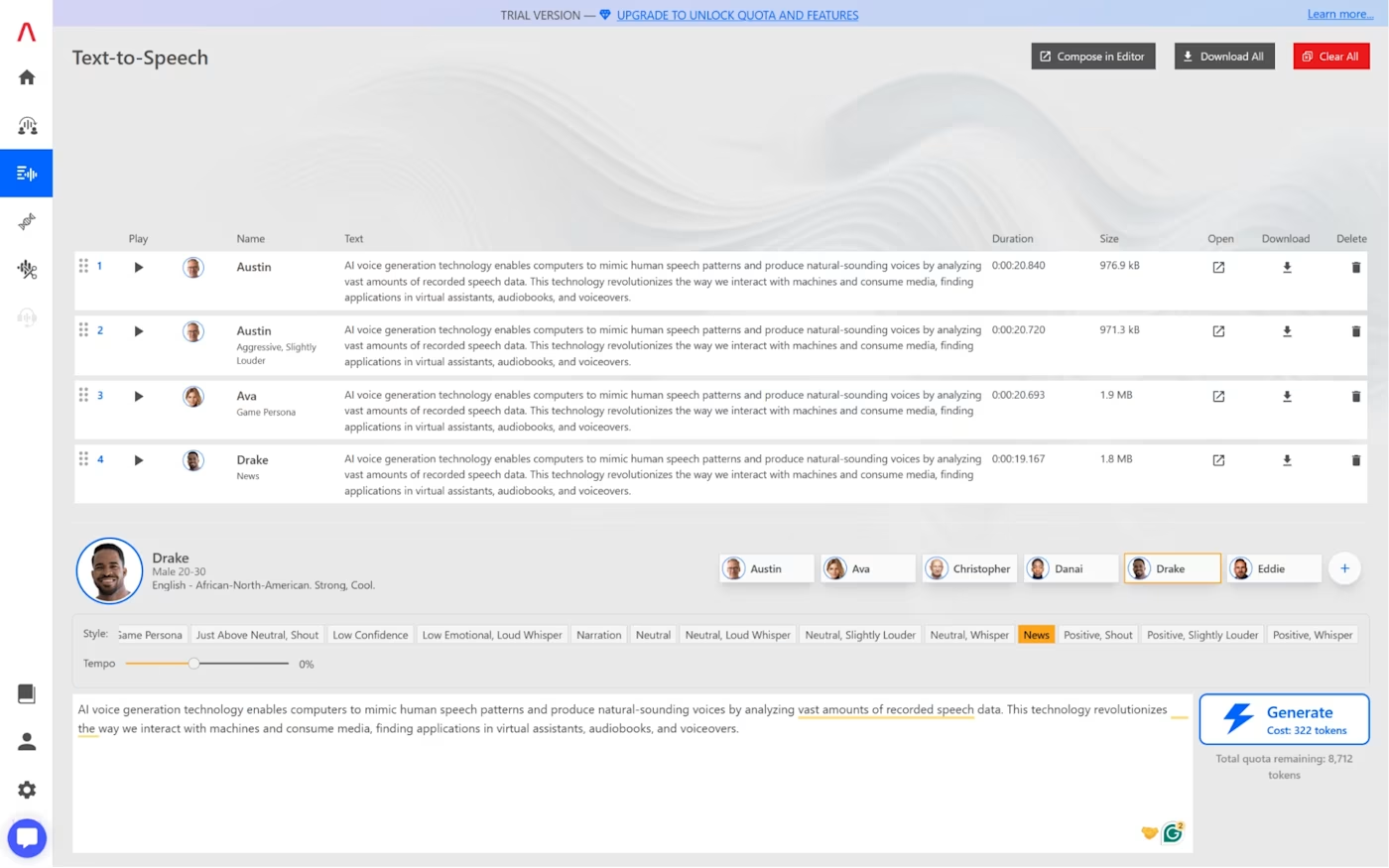Choose the Neutral, Slightly Louder style

860,635
